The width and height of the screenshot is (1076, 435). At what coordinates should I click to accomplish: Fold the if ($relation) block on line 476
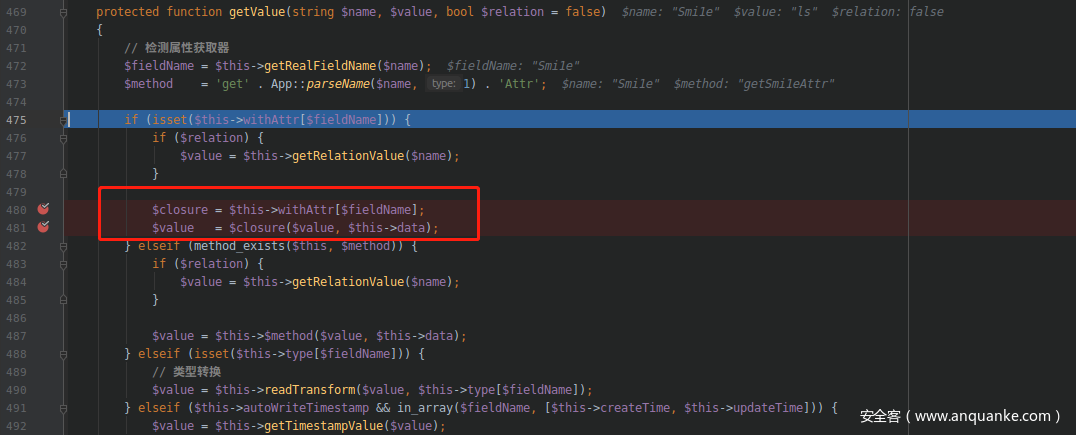click(64, 138)
